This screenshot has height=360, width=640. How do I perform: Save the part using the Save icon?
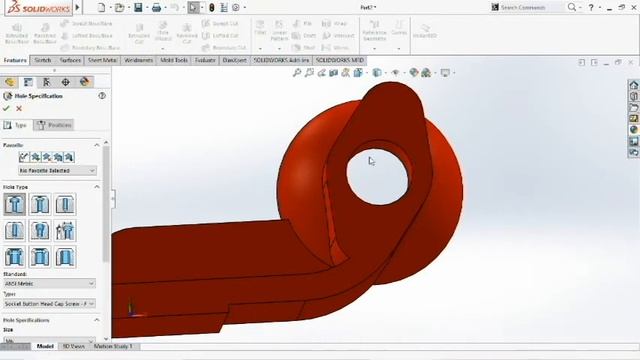click(138, 7)
